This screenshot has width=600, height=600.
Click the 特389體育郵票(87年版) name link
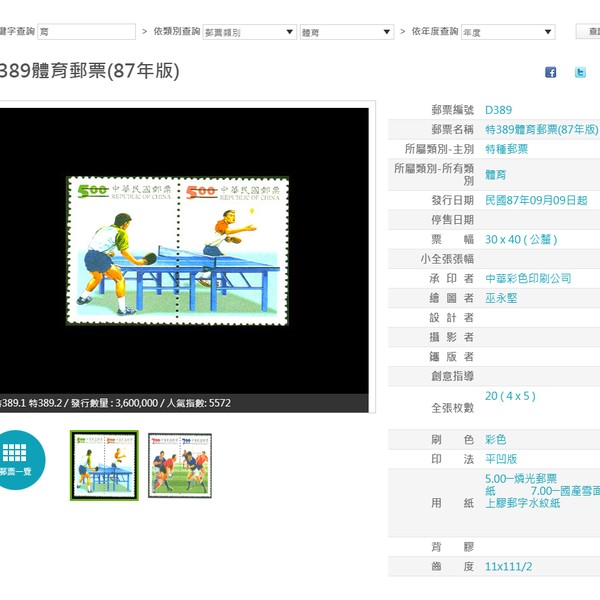coord(541,130)
